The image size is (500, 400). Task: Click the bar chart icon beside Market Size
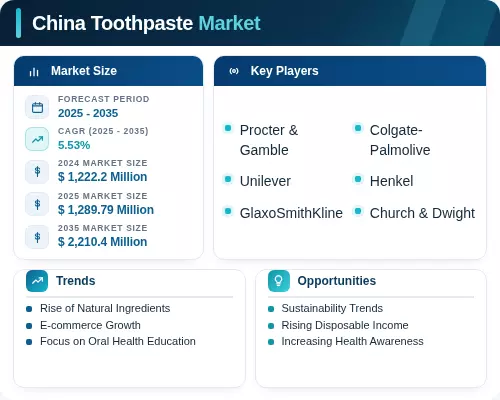click(34, 72)
